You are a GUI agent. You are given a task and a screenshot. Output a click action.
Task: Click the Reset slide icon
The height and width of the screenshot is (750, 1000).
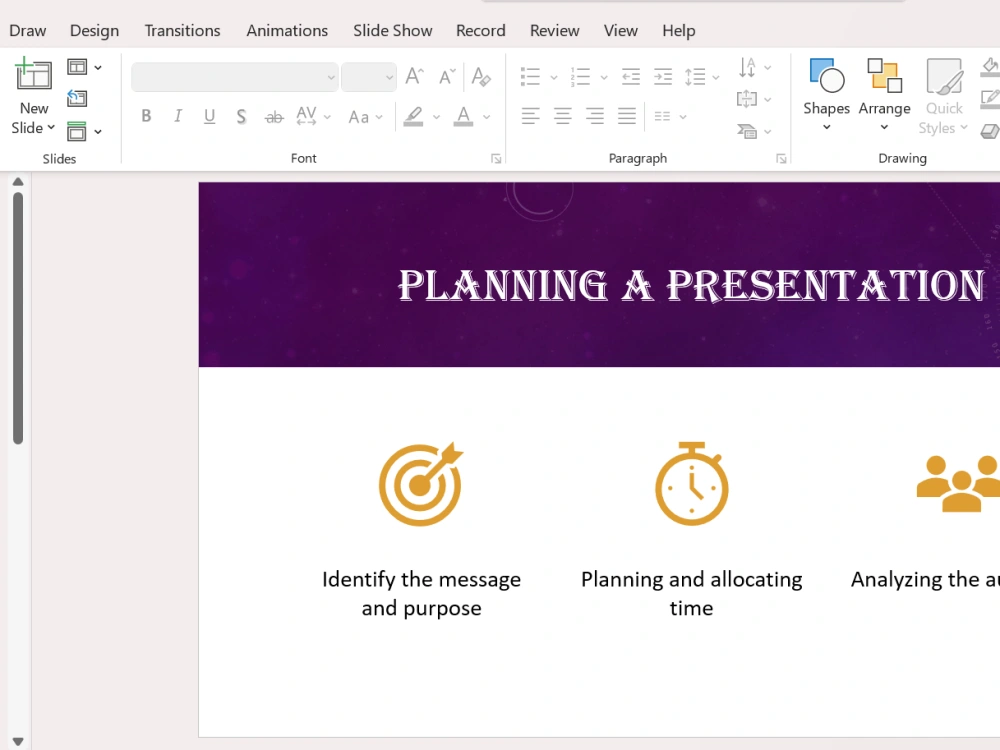coord(77,98)
